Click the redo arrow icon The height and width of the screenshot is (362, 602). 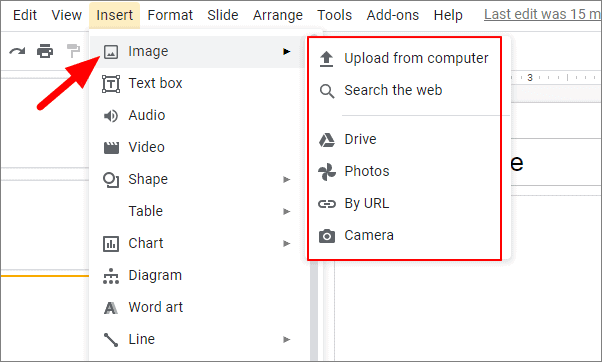[17, 51]
